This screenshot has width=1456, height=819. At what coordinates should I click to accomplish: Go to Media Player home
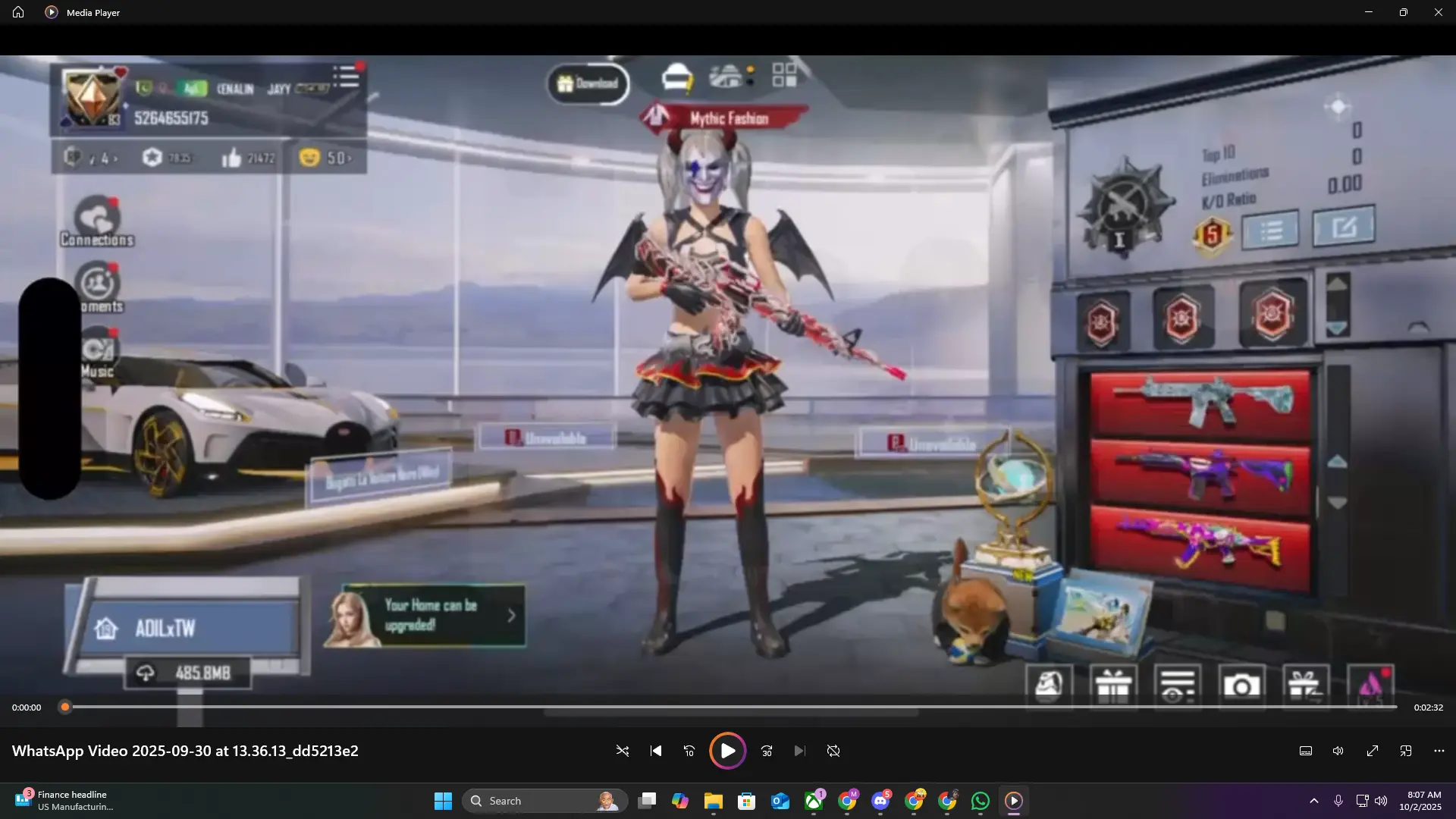click(x=18, y=12)
